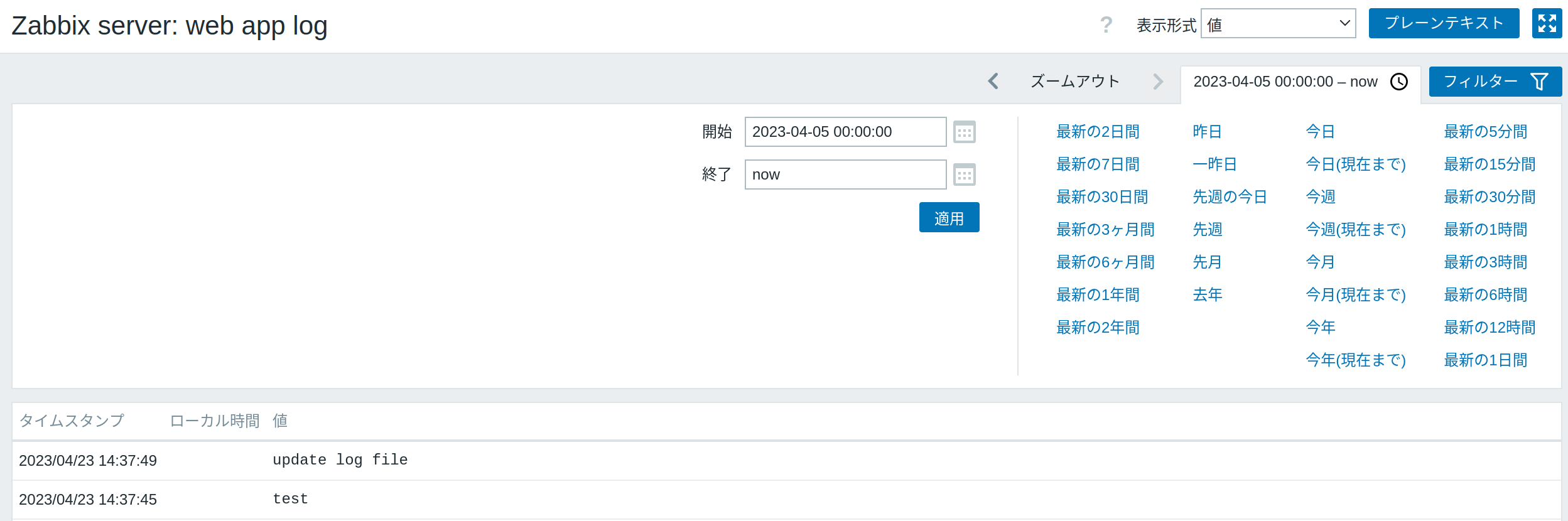Pick 最新の12時間 range
1568x521 pixels.
pos(1490,328)
